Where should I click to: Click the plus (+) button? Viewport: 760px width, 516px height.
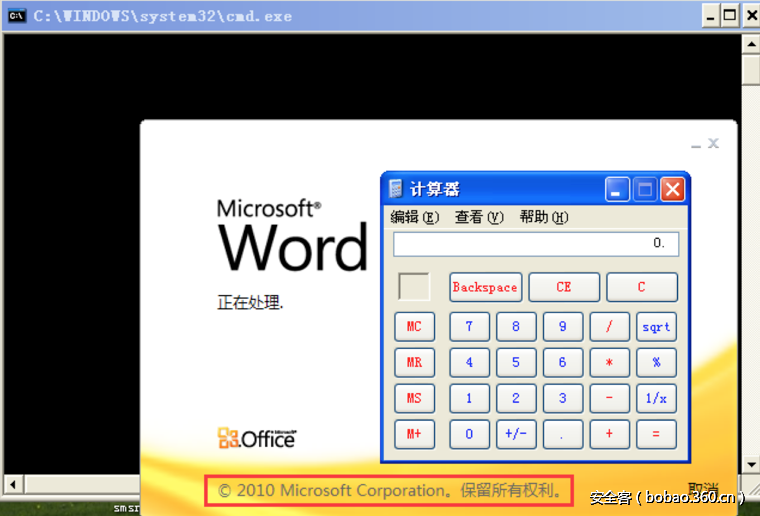[x=609, y=434]
